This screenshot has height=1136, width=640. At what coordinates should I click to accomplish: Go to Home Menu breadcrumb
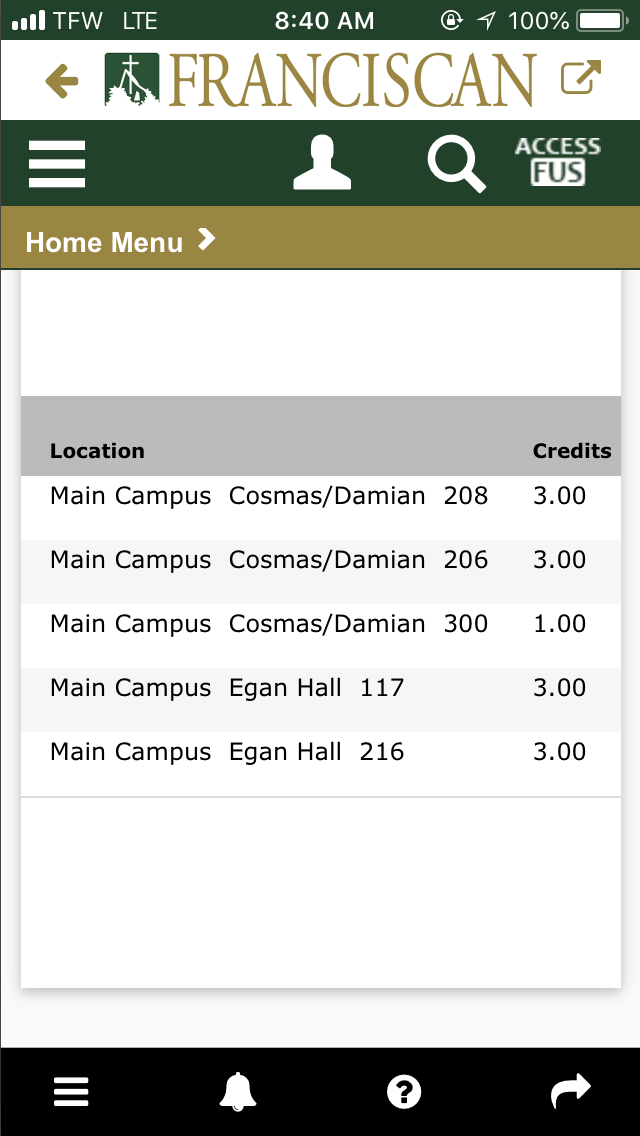(104, 242)
